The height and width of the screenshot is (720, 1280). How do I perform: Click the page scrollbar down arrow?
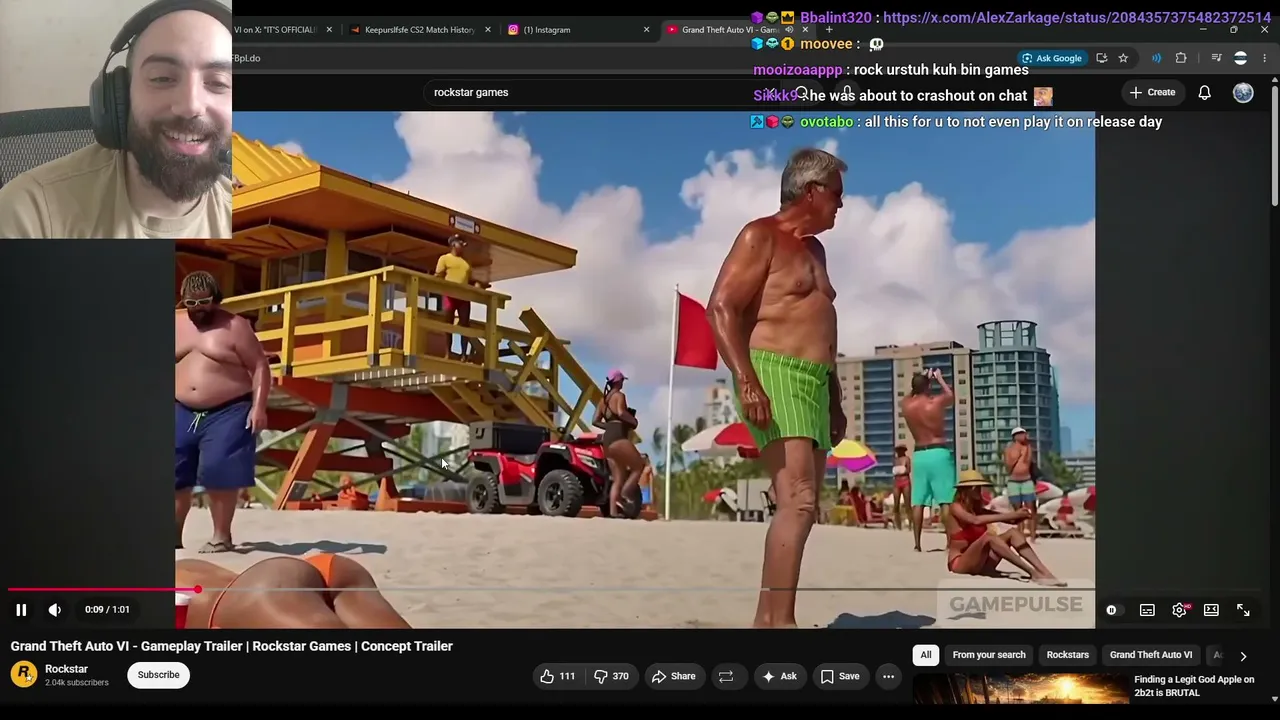pyautogui.click(x=1275, y=699)
